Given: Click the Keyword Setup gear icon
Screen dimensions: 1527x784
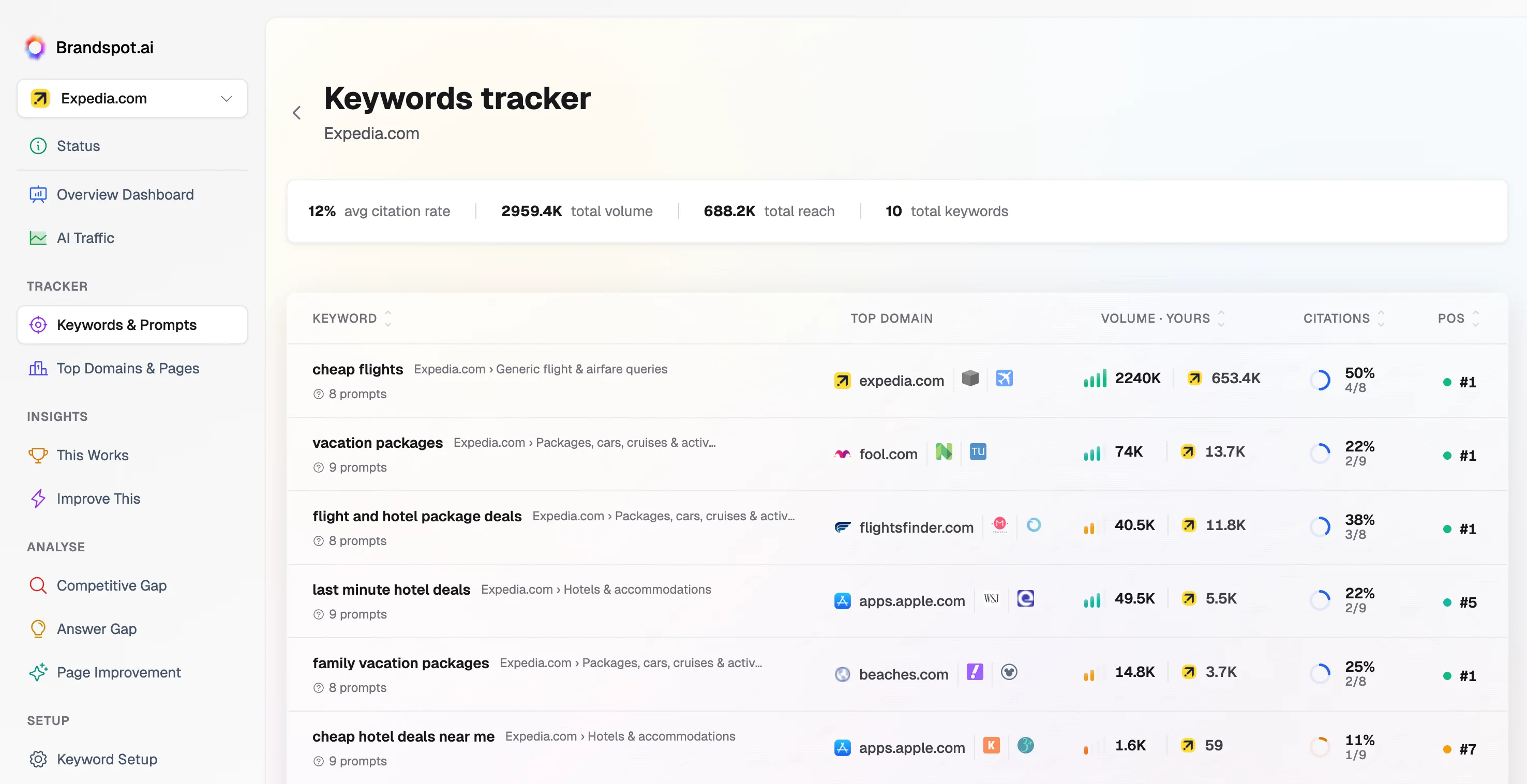Looking at the screenshot, I should tap(38, 759).
